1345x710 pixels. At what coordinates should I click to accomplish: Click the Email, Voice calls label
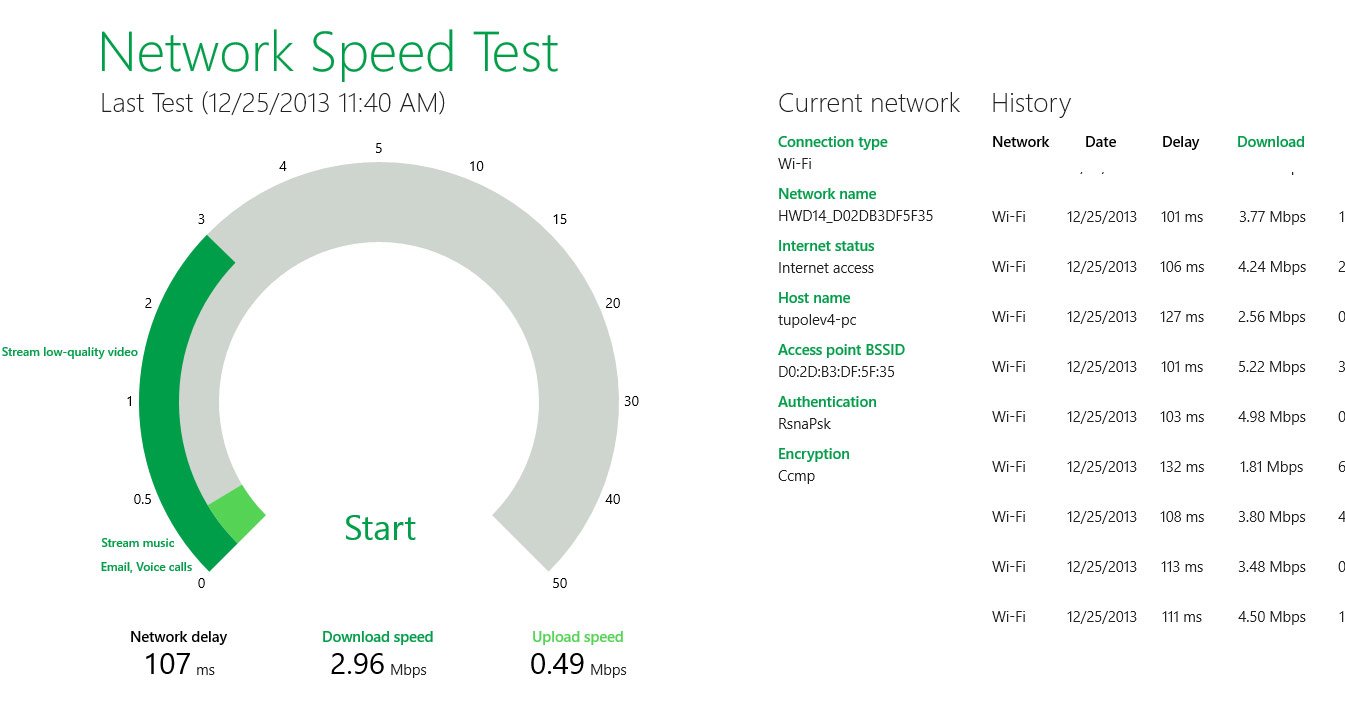pos(146,567)
